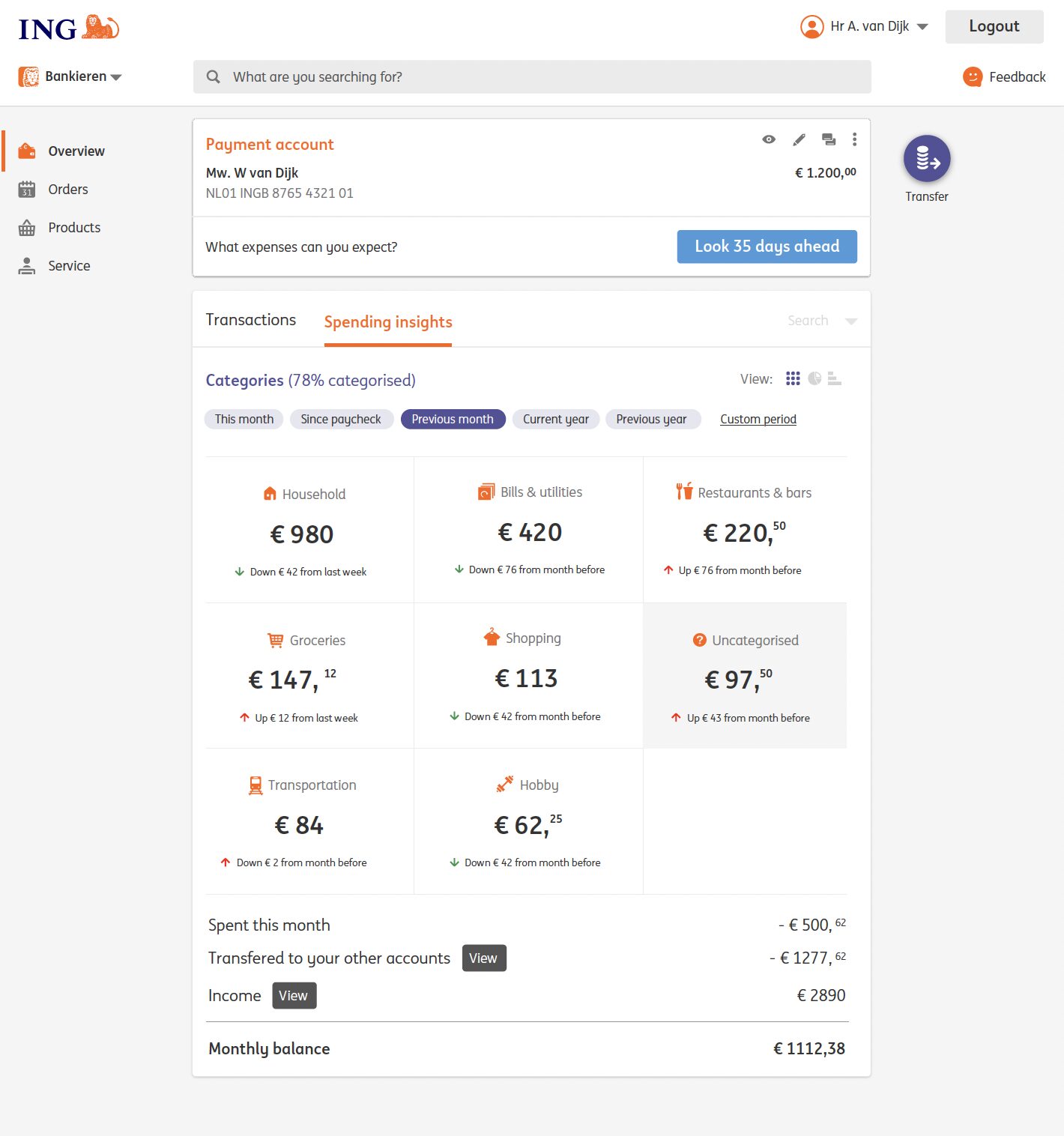Click the Feedback link text
1064x1136 pixels.
[x=1018, y=76]
